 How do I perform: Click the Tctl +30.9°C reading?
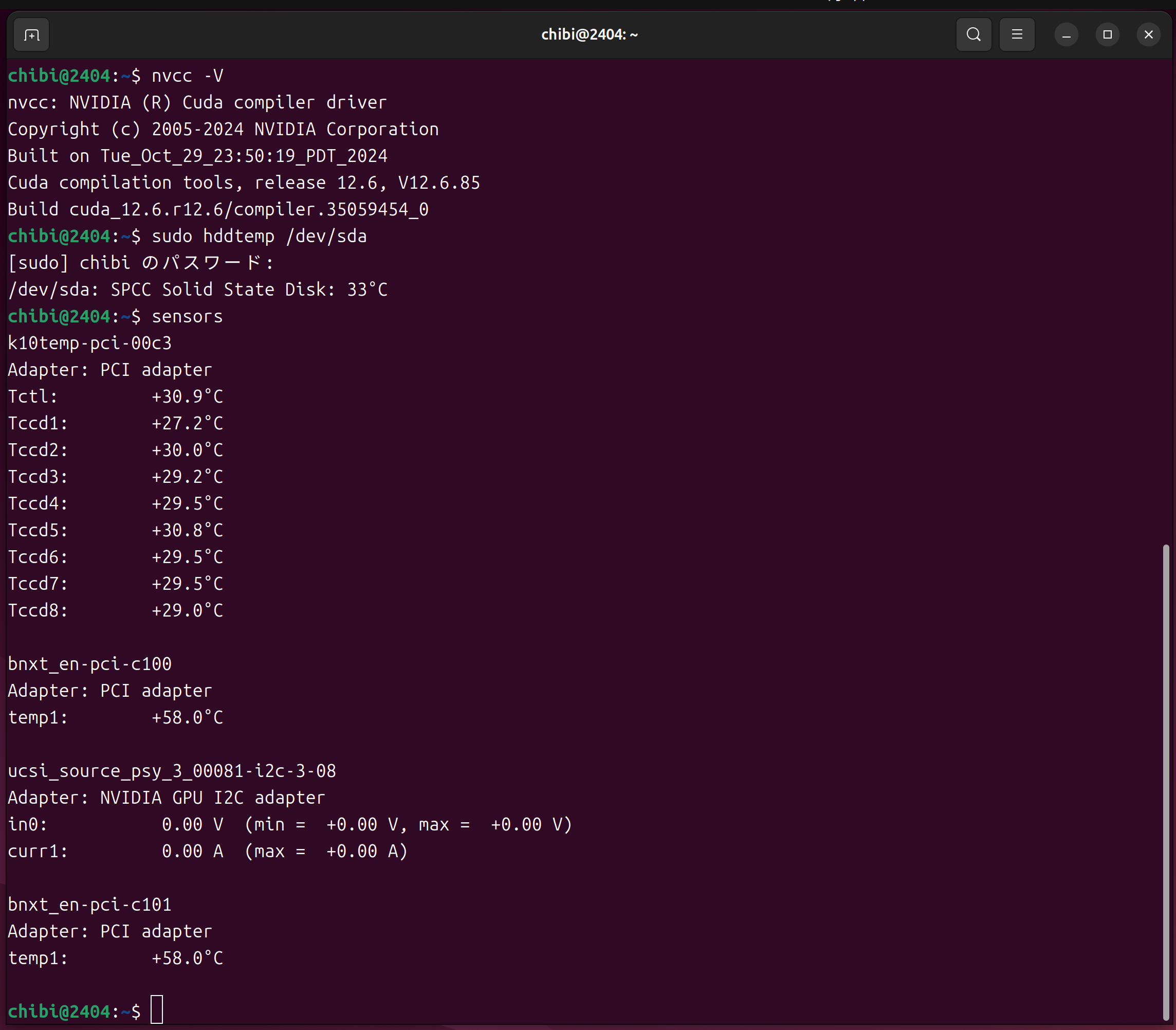tap(187, 396)
